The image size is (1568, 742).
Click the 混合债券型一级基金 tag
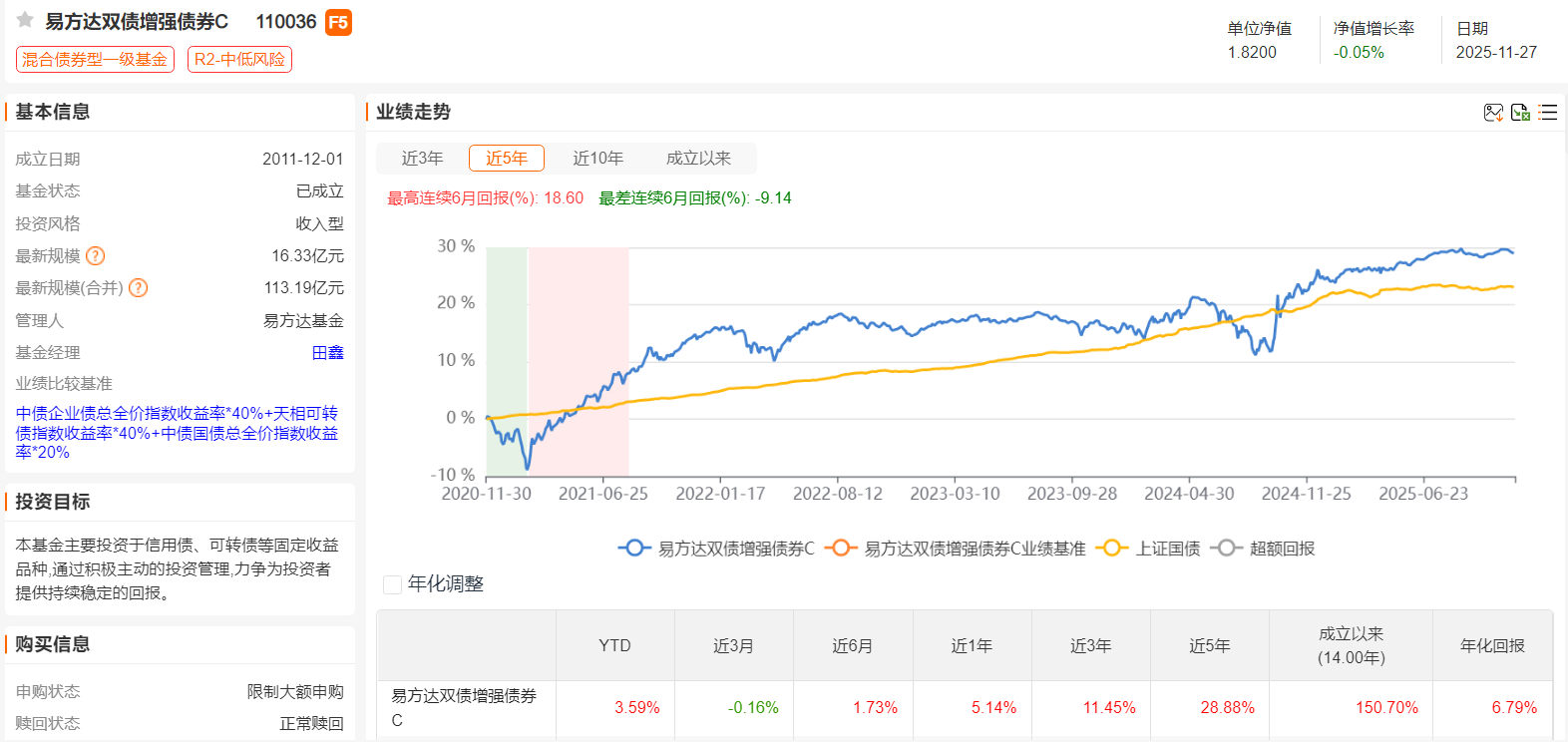pyautogui.click(x=95, y=60)
